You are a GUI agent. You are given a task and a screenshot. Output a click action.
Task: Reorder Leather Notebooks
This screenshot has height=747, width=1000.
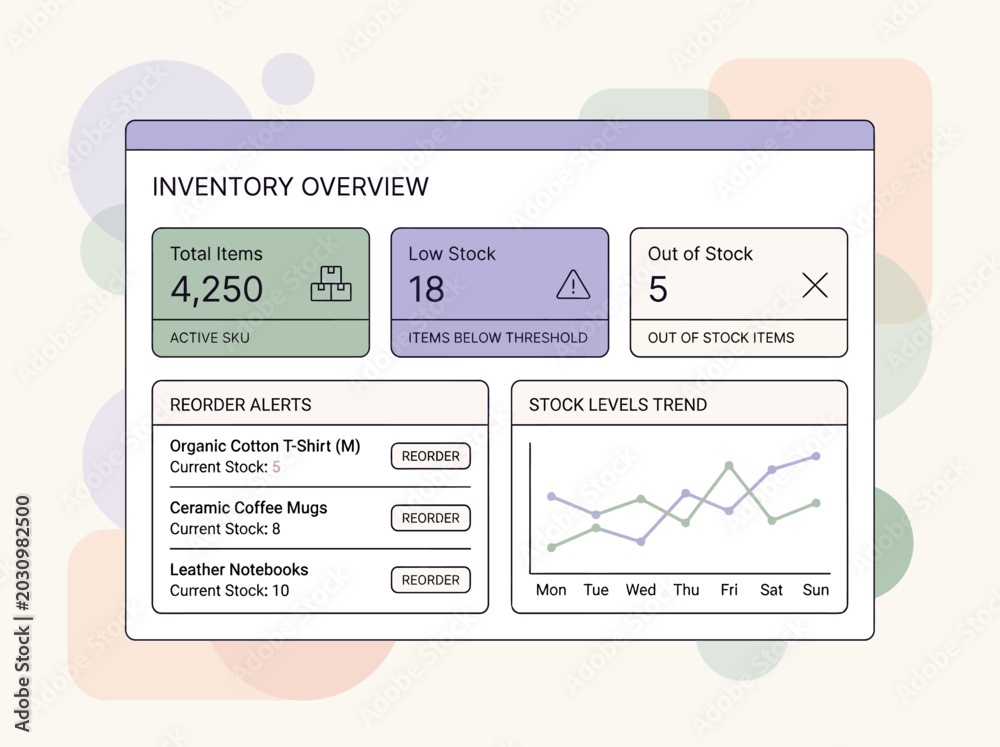[x=430, y=580]
